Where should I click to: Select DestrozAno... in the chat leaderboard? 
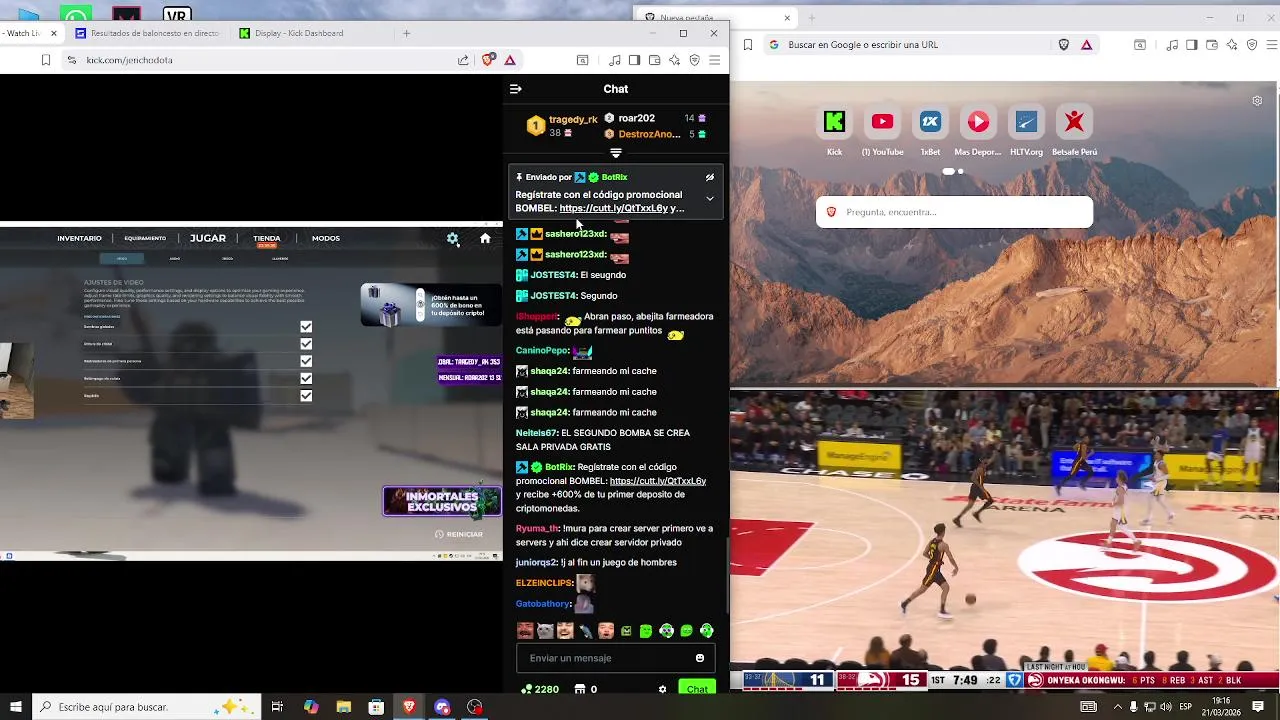coord(649,134)
